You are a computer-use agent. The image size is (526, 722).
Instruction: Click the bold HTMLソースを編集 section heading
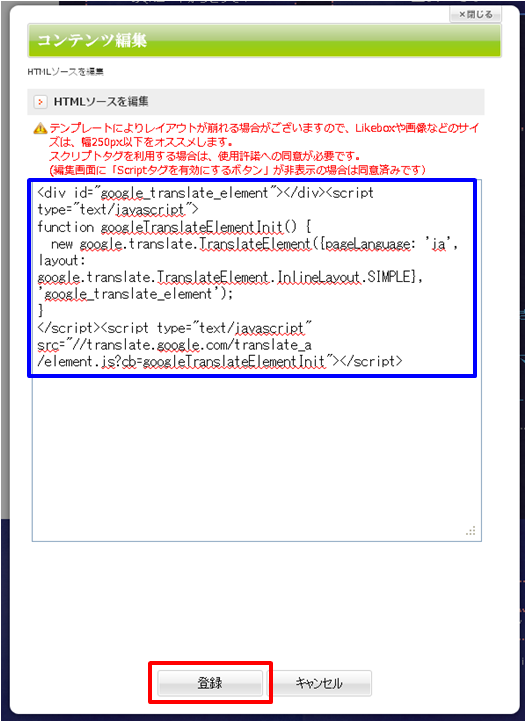tap(101, 102)
